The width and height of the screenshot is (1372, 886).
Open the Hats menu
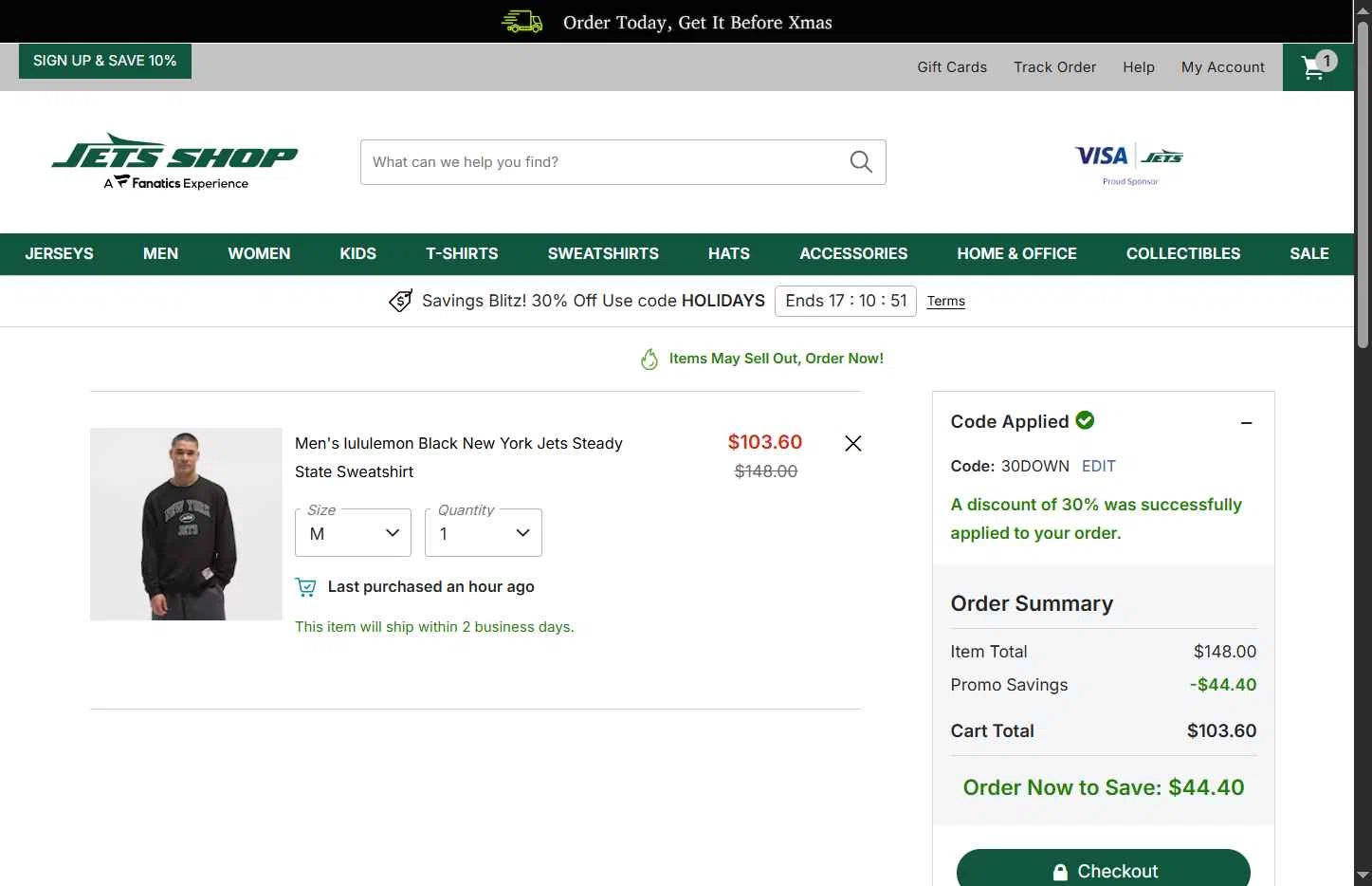click(729, 253)
